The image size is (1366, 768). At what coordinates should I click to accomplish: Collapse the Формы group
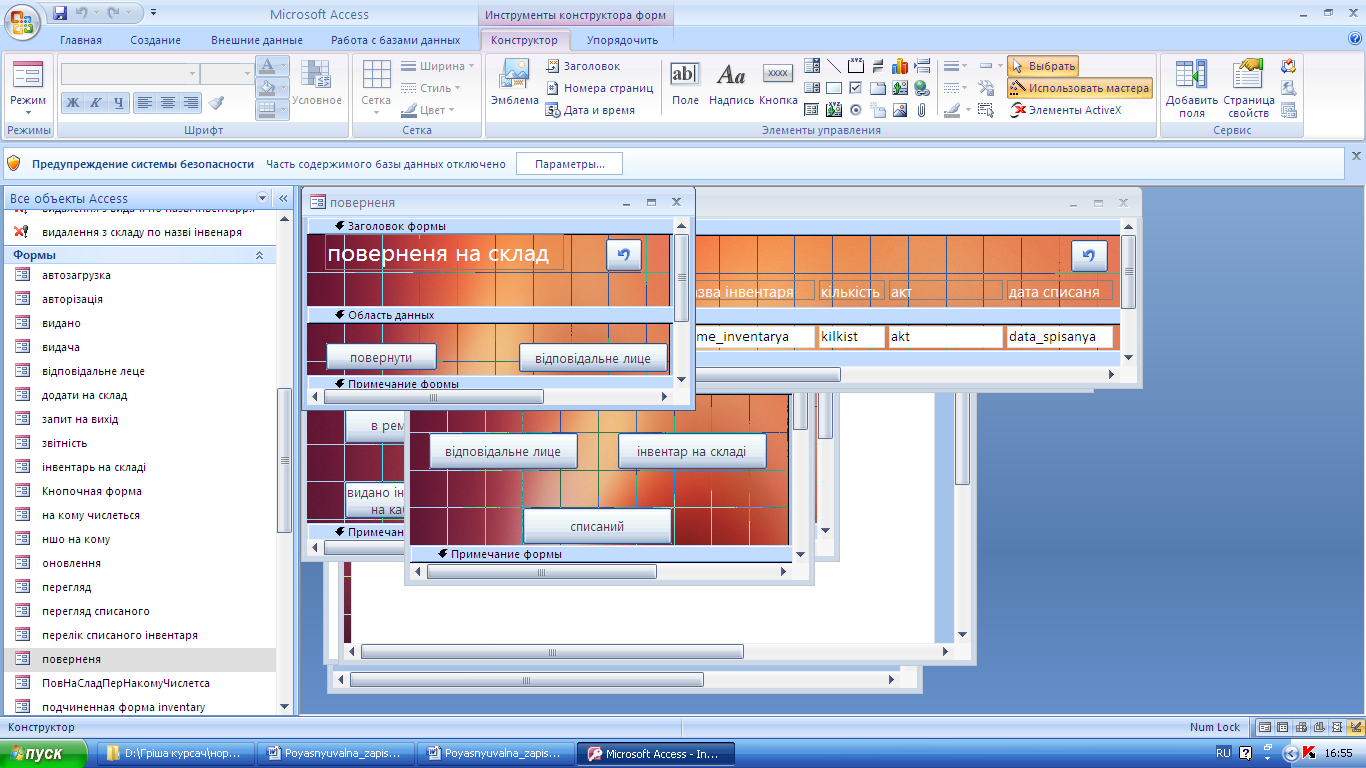coord(260,255)
